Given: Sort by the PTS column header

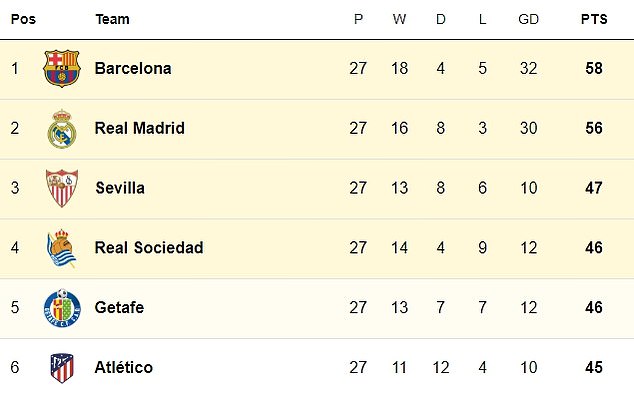Looking at the screenshot, I should tap(594, 19).
